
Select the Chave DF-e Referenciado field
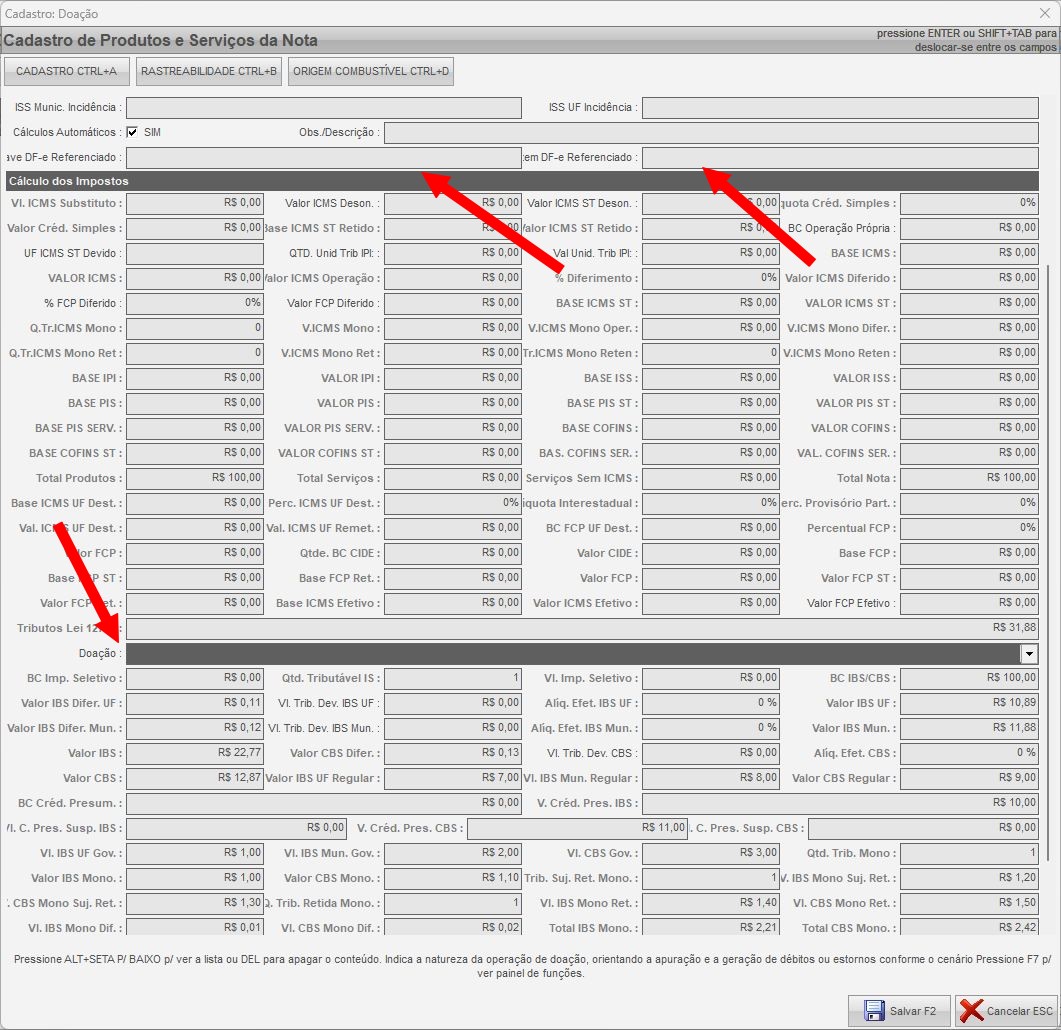[x=323, y=158]
